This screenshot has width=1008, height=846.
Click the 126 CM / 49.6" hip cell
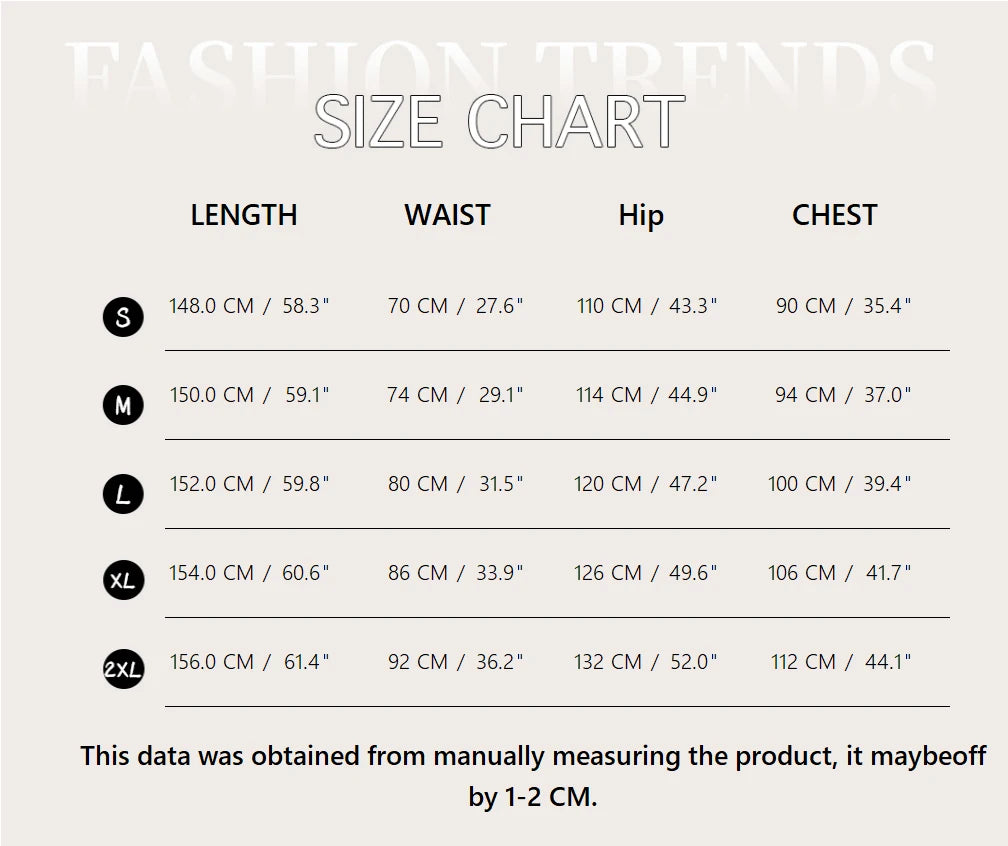coord(646,573)
